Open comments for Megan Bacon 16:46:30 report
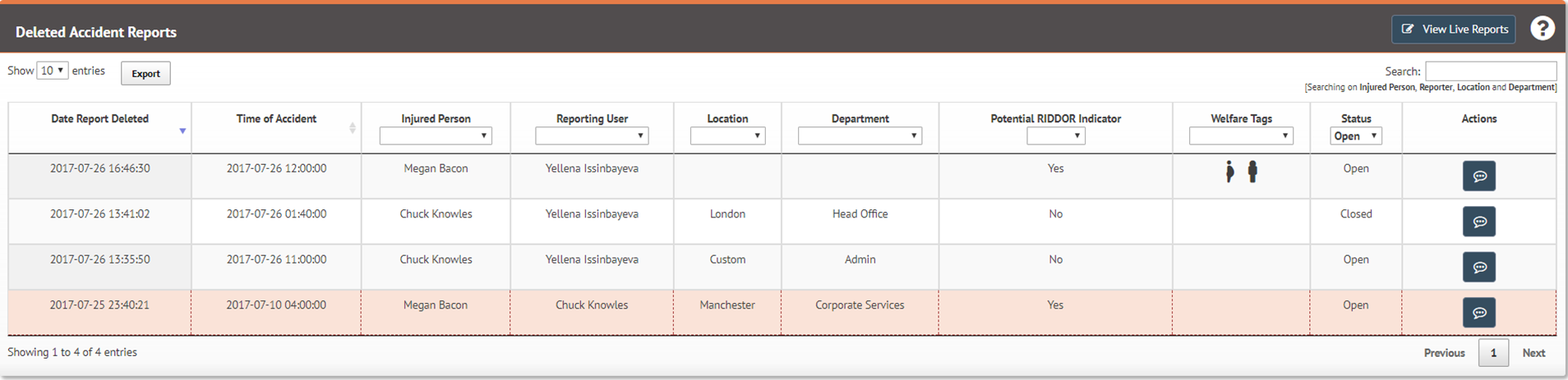This screenshot has width=1568, height=380. [x=1478, y=176]
